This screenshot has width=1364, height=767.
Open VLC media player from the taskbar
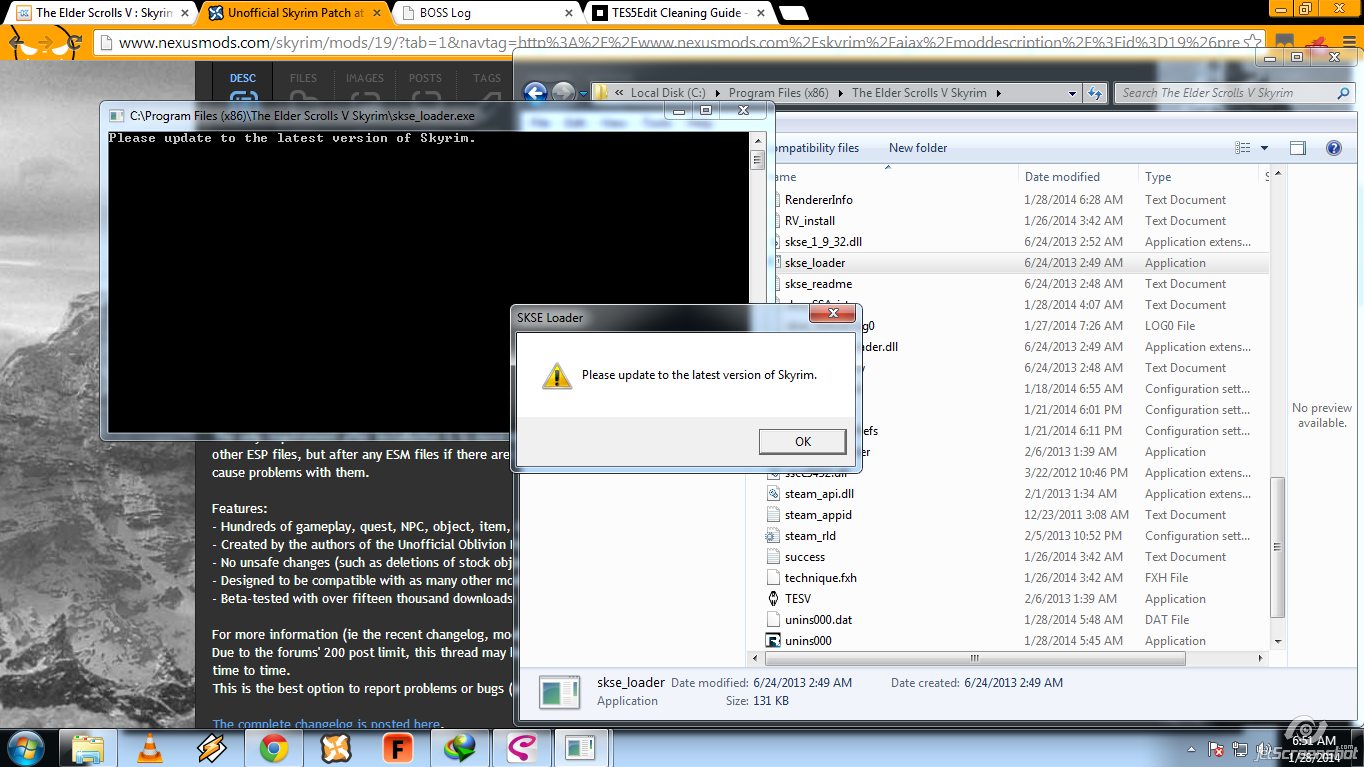tap(149, 748)
